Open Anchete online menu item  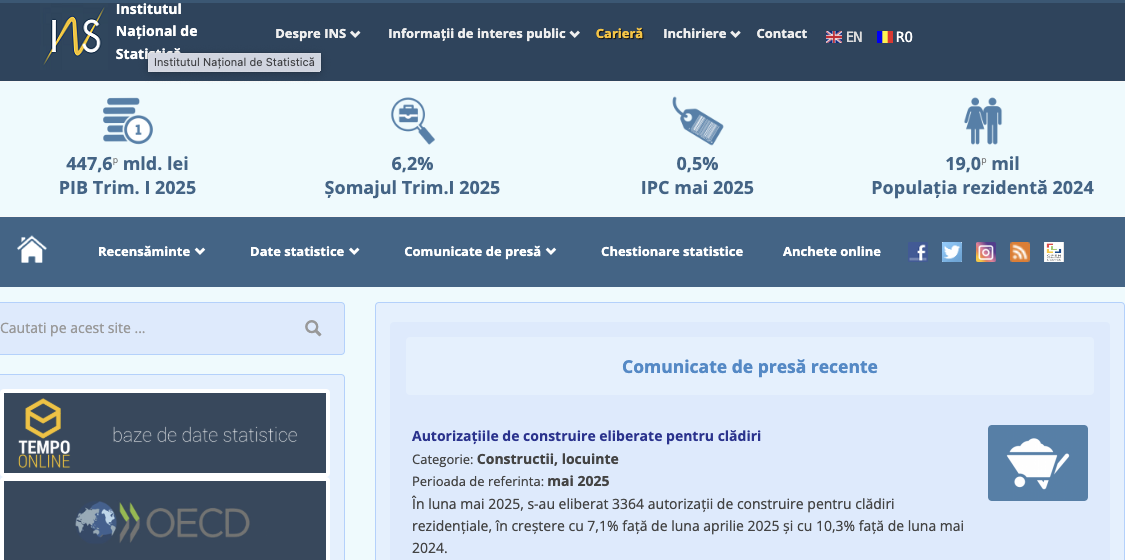(x=832, y=252)
